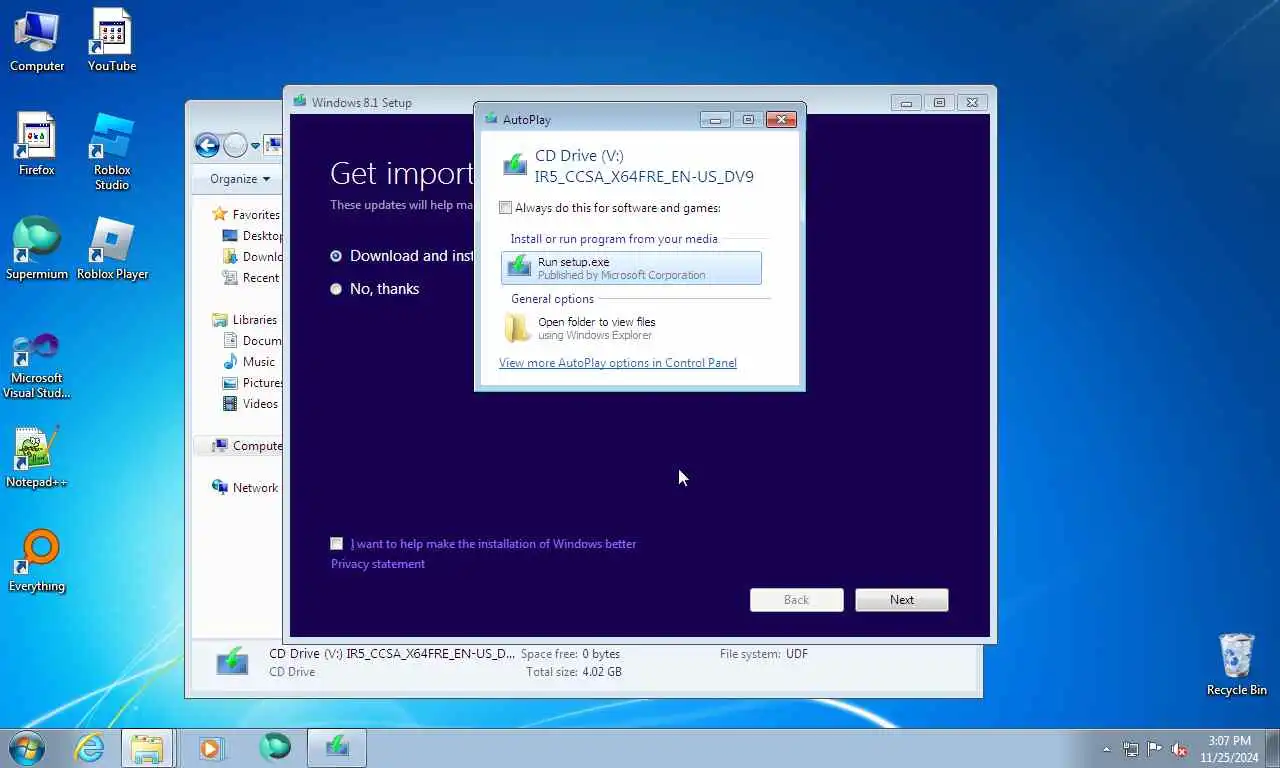Launch Notepad++ from the desktop

point(37,457)
